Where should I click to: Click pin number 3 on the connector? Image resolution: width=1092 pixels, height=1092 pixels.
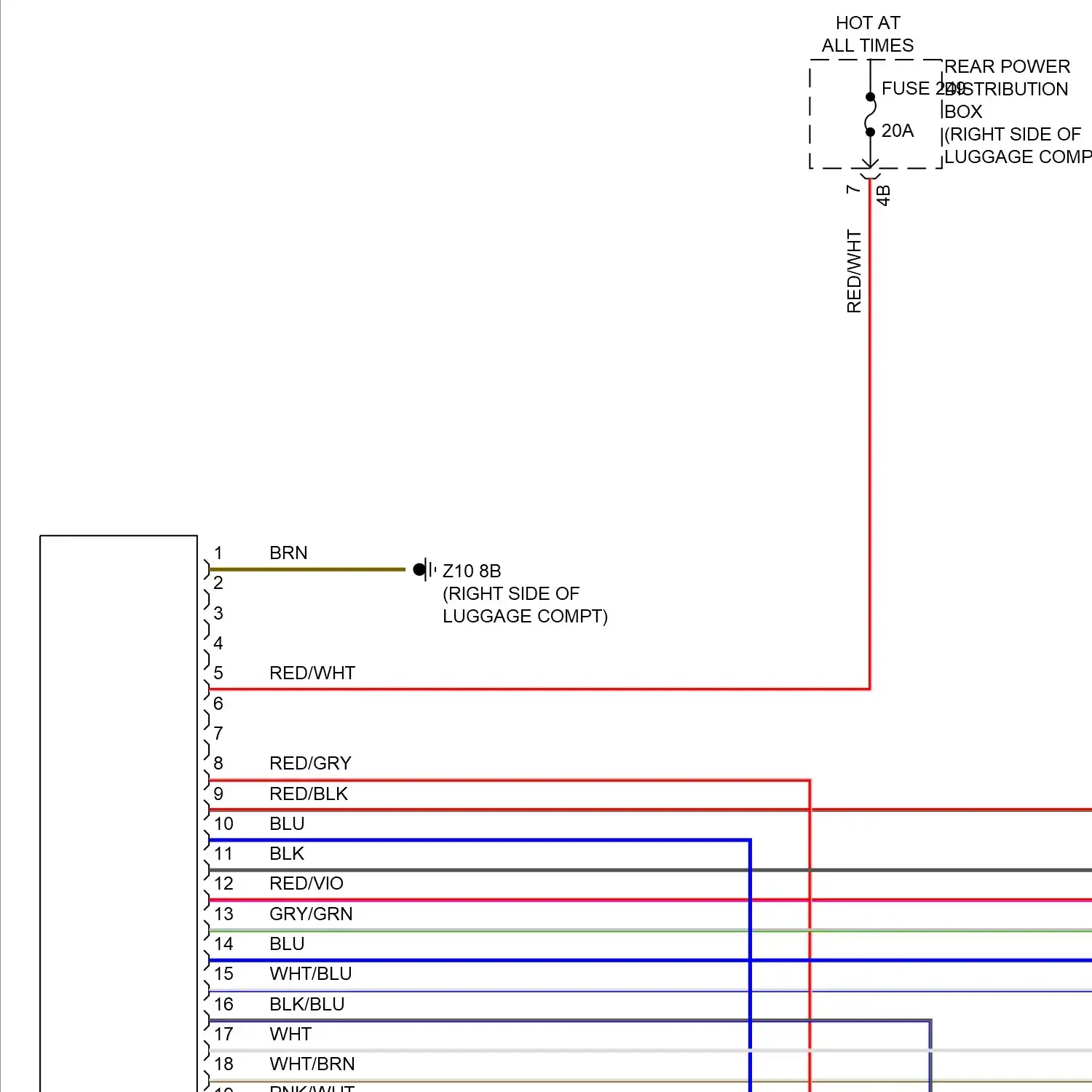(x=218, y=613)
